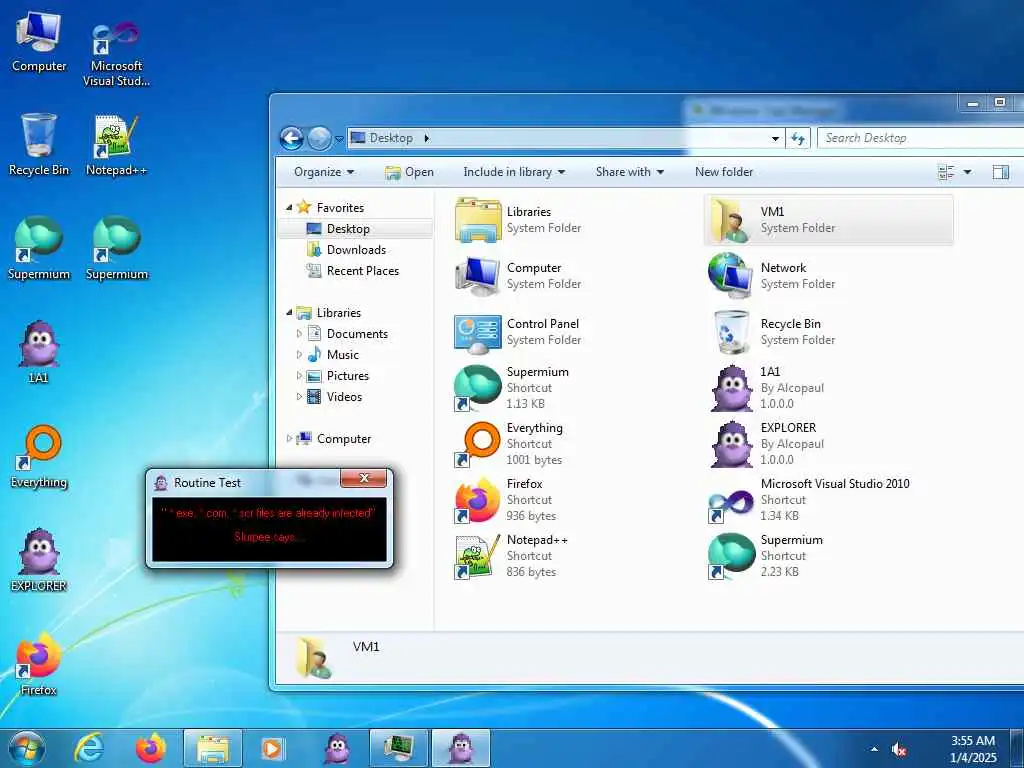This screenshot has width=1024, height=768.
Task: Select Music in the Libraries tree
Action: tap(342, 355)
